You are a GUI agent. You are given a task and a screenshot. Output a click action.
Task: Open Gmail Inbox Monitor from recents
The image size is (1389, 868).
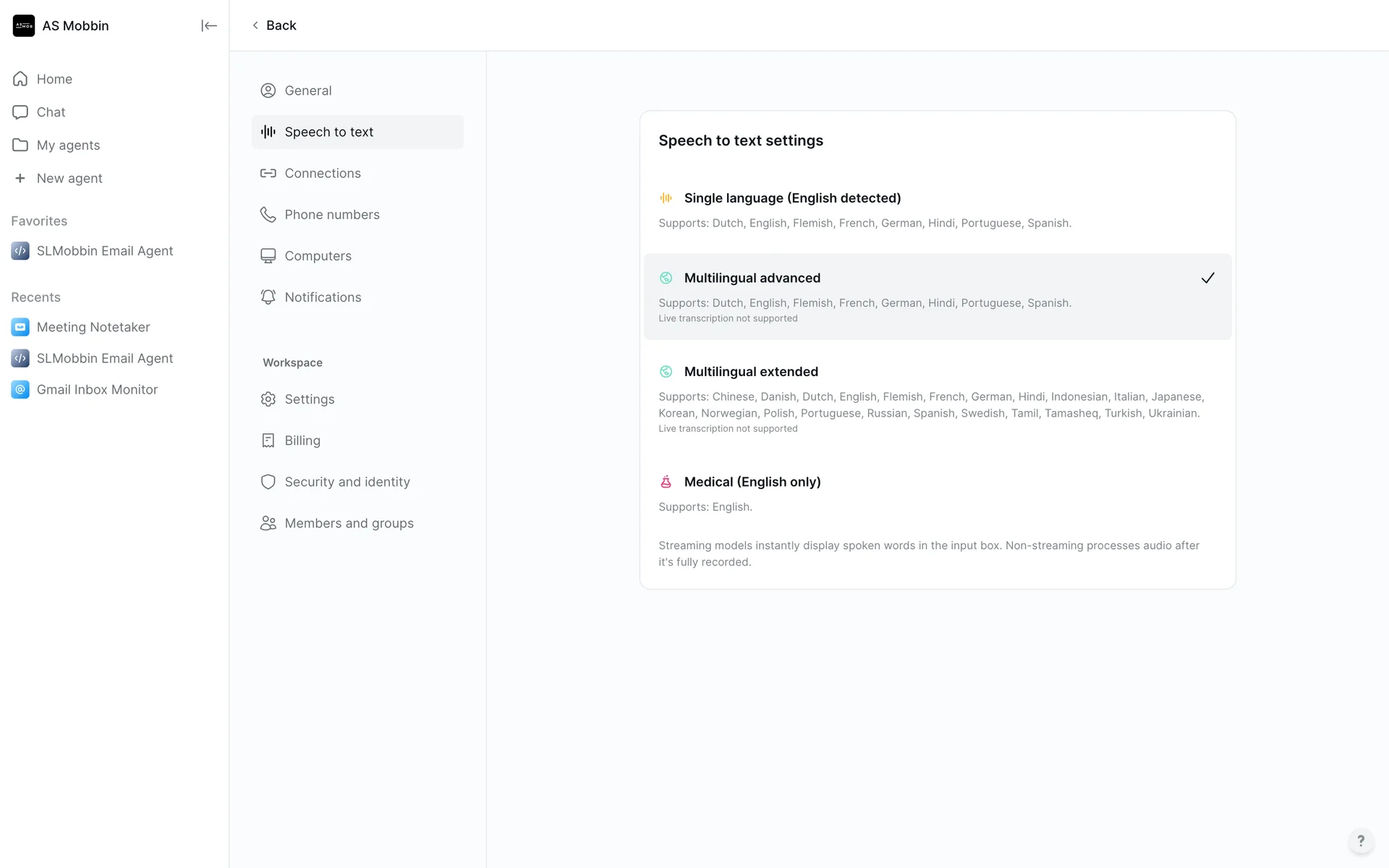(97, 389)
